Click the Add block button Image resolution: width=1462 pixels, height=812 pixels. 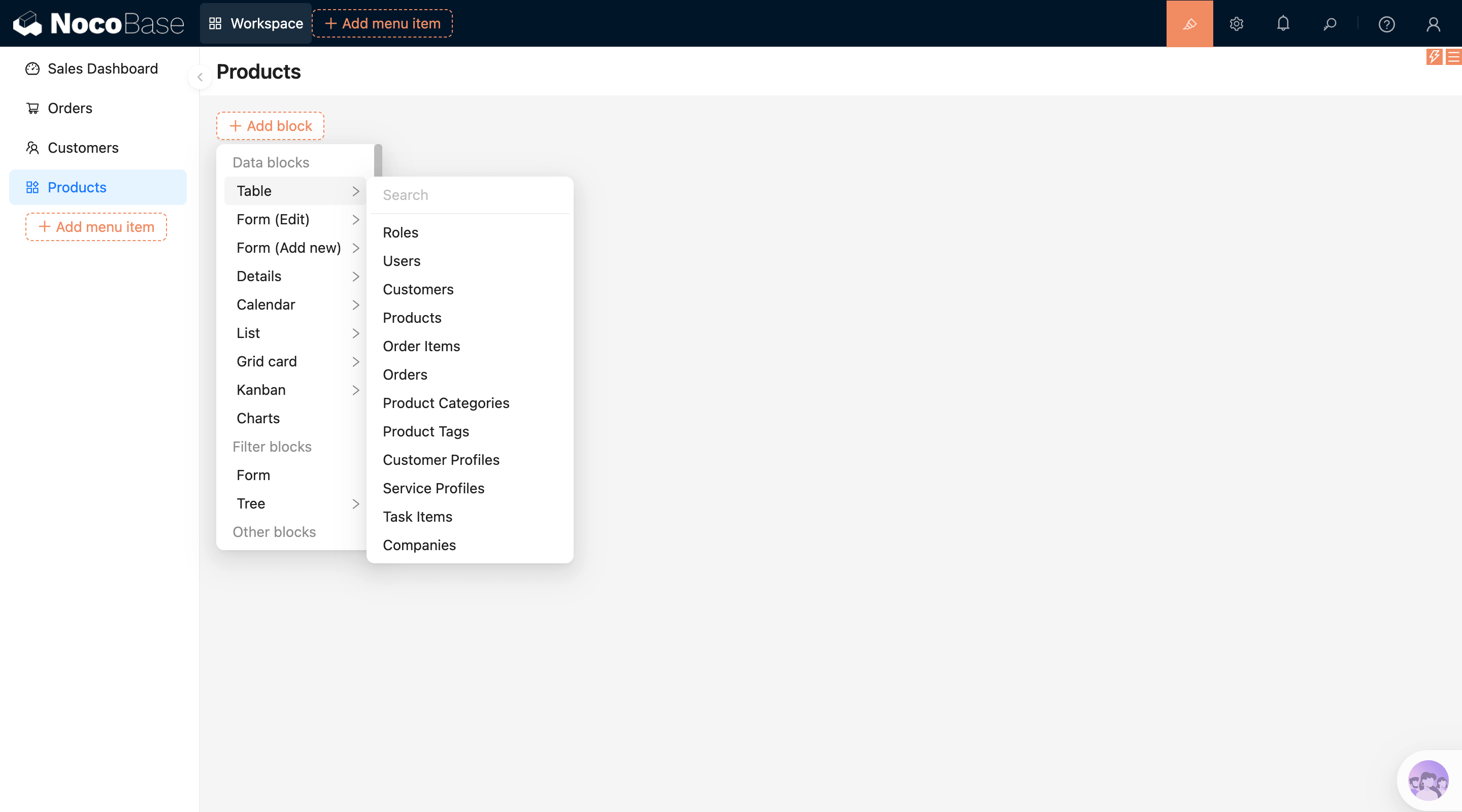[270, 126]
